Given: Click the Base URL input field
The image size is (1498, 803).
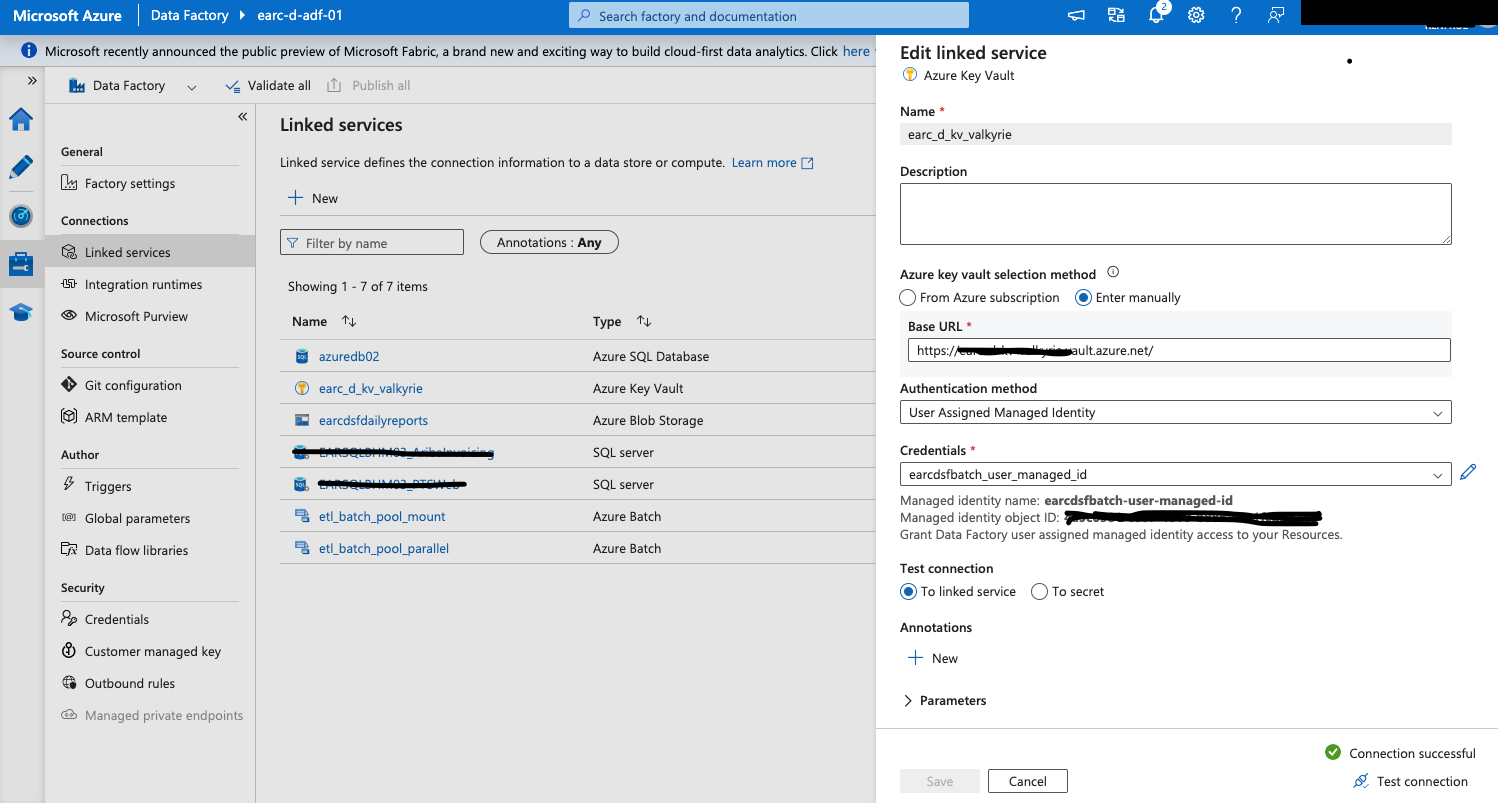Looking at the screenshot, I should 1179,350.
